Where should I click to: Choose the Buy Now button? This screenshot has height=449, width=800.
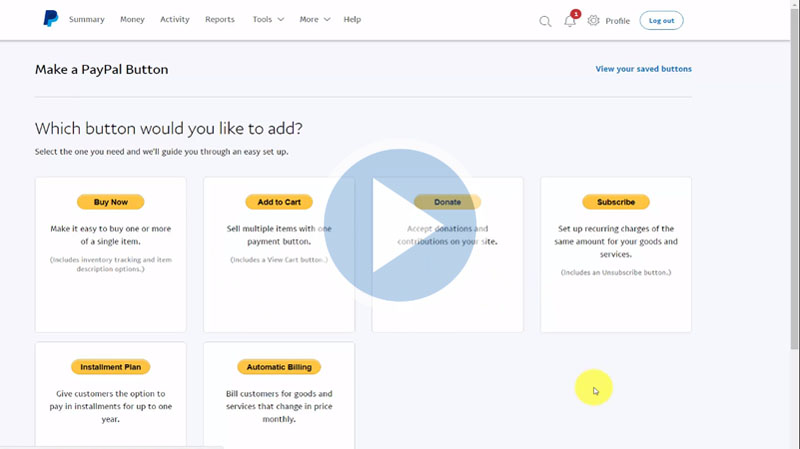click(x=111, y=202)
